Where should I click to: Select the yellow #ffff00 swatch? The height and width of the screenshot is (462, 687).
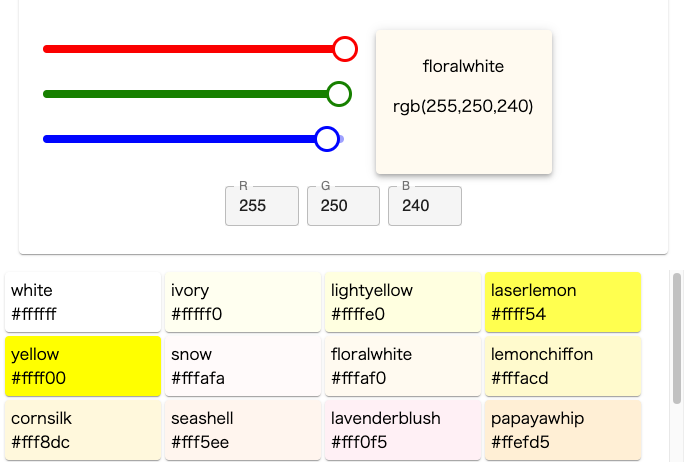pyautogui.click(x=83, y=366)
